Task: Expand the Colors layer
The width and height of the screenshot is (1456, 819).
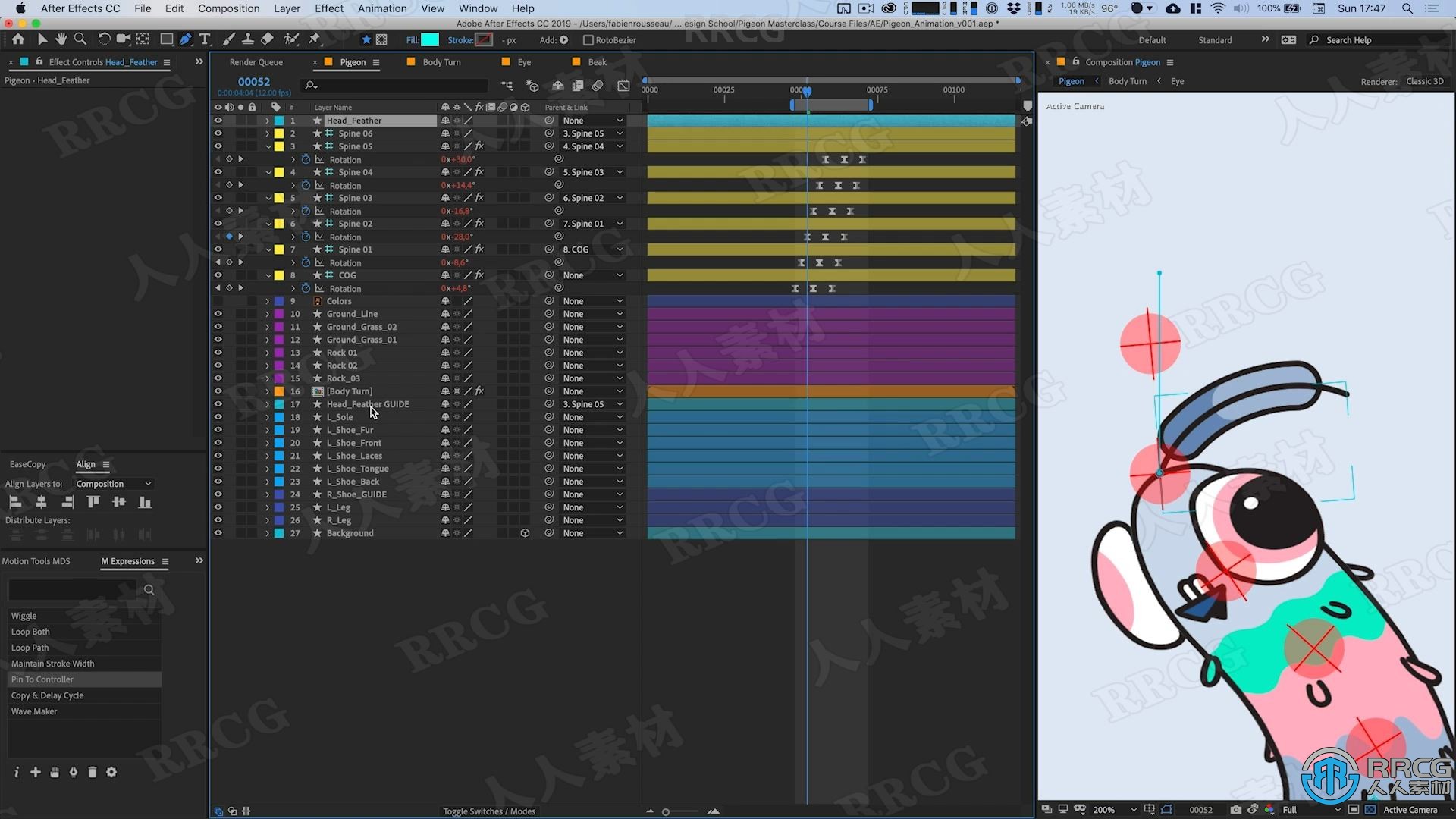Action: [x=267, y=301]
